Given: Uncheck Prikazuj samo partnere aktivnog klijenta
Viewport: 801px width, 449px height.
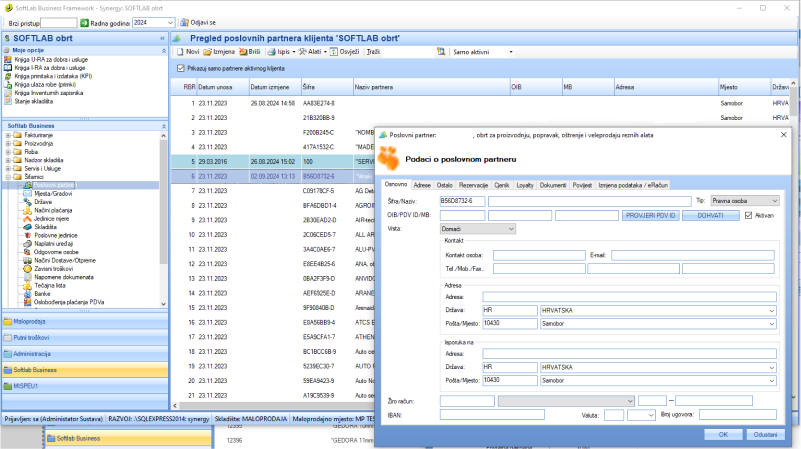Looking at the screenshot, I should 180,68.
